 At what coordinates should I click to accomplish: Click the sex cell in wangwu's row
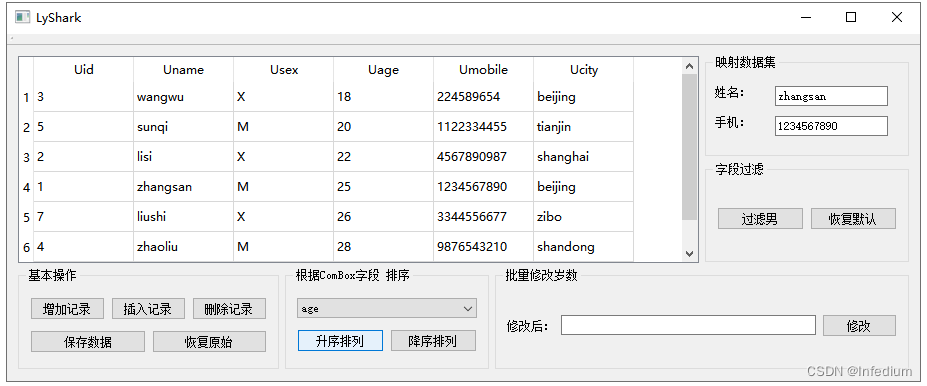click(x=283, y=97)
